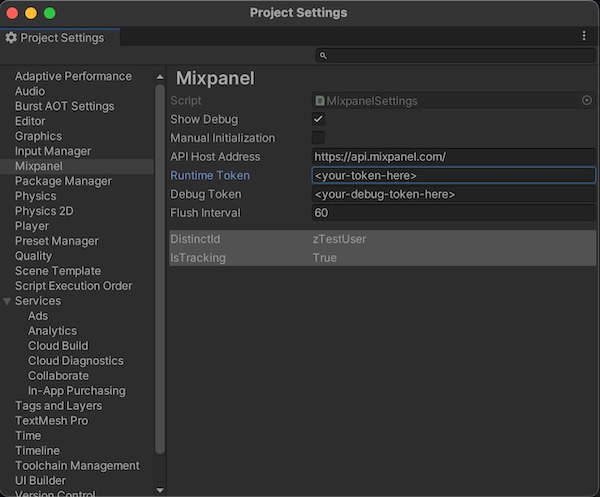Select the Project Settings tab
600x497 pixels.
point(60,37)
